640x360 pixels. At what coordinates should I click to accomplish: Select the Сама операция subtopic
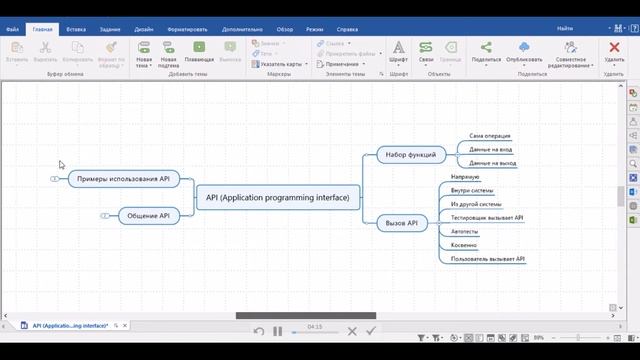coord(489,136)
